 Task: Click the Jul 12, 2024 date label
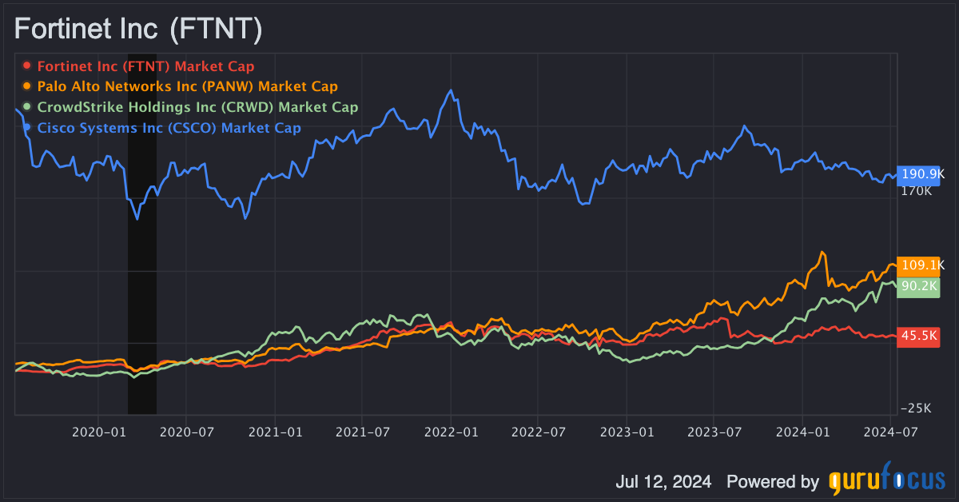(664, 481)
